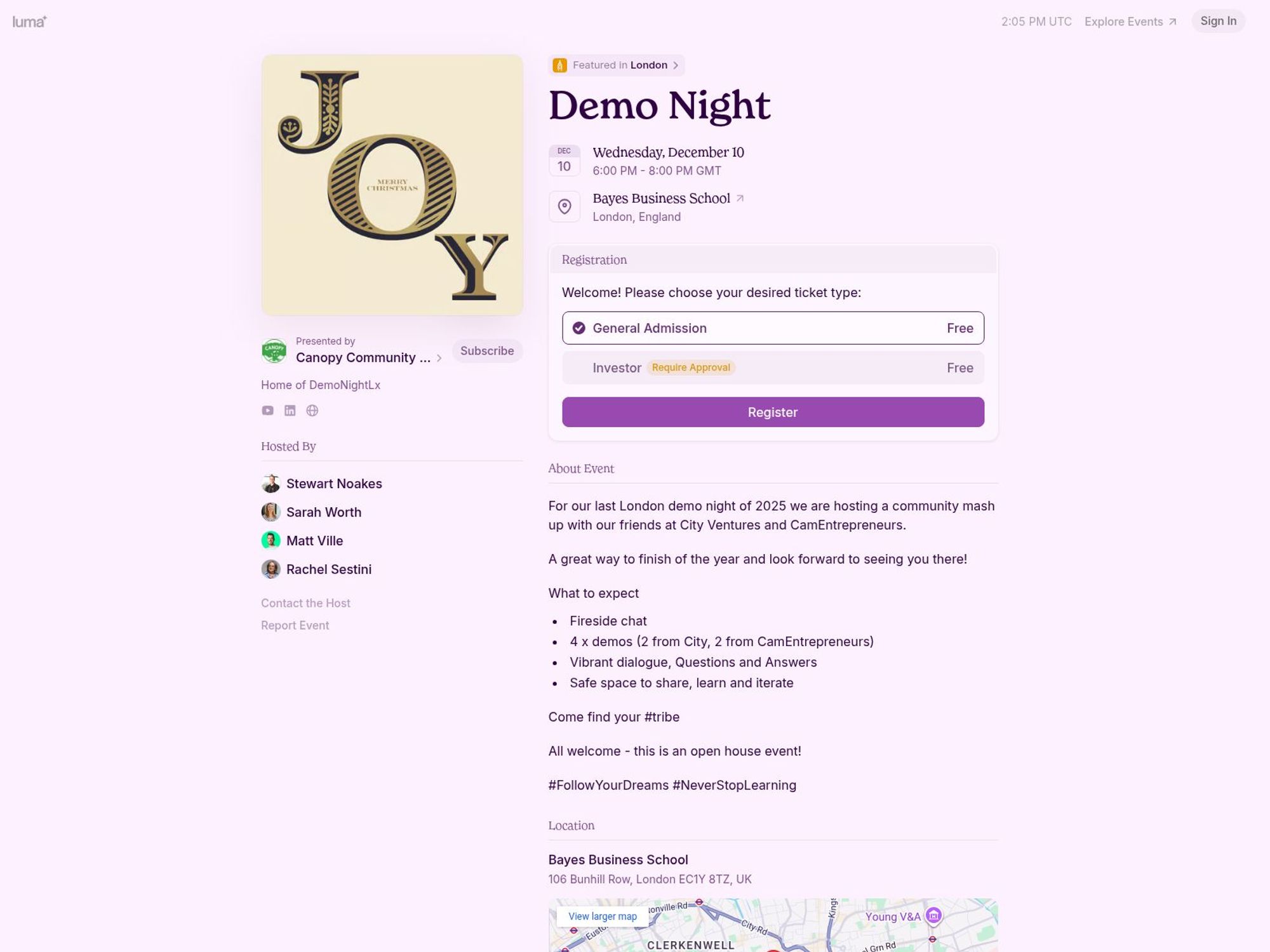Click the location pin icon beside Bayes Business School

(x=564, y=206)
